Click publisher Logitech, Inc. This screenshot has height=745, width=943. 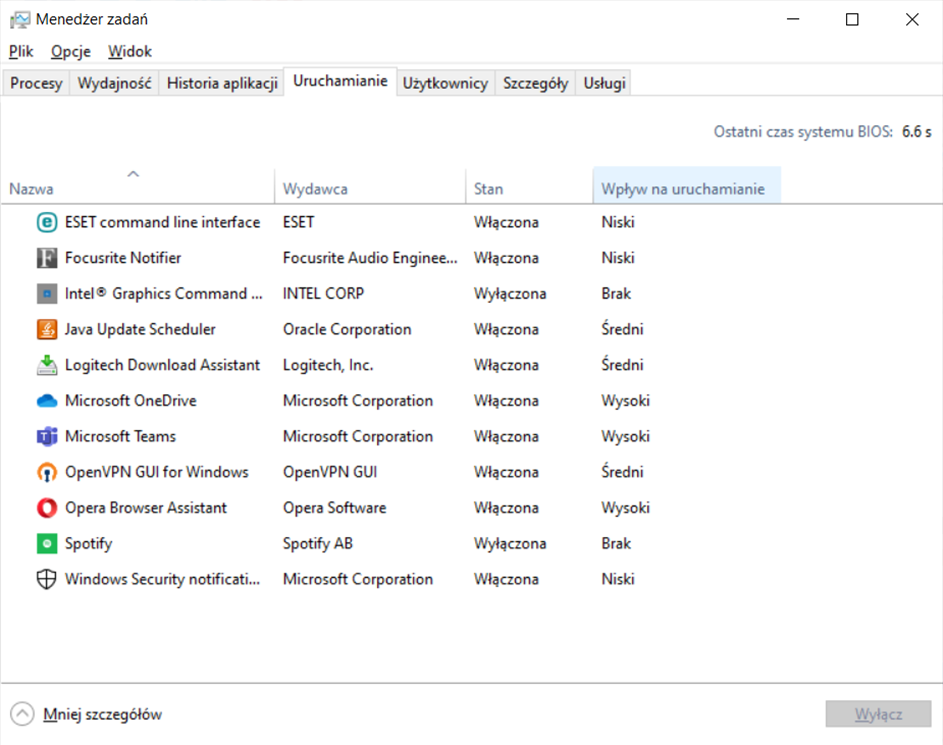point(328,365)
